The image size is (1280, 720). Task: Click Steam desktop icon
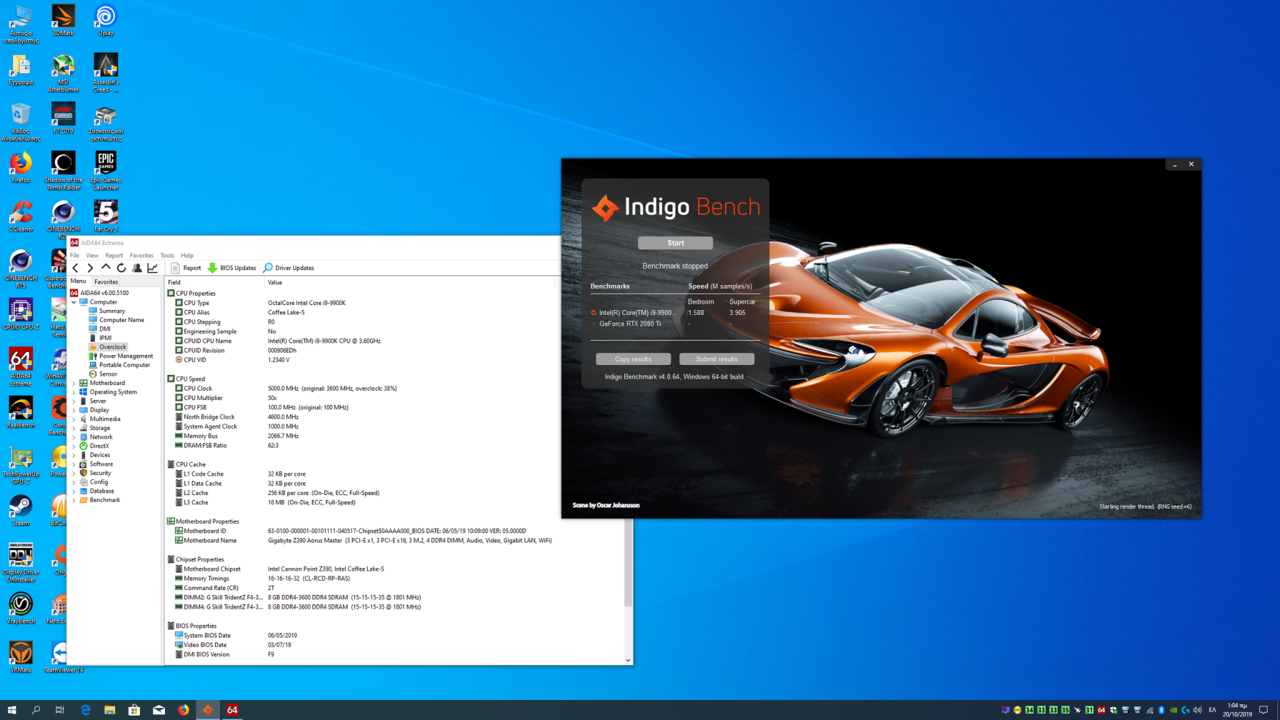(x=21, y=510)
